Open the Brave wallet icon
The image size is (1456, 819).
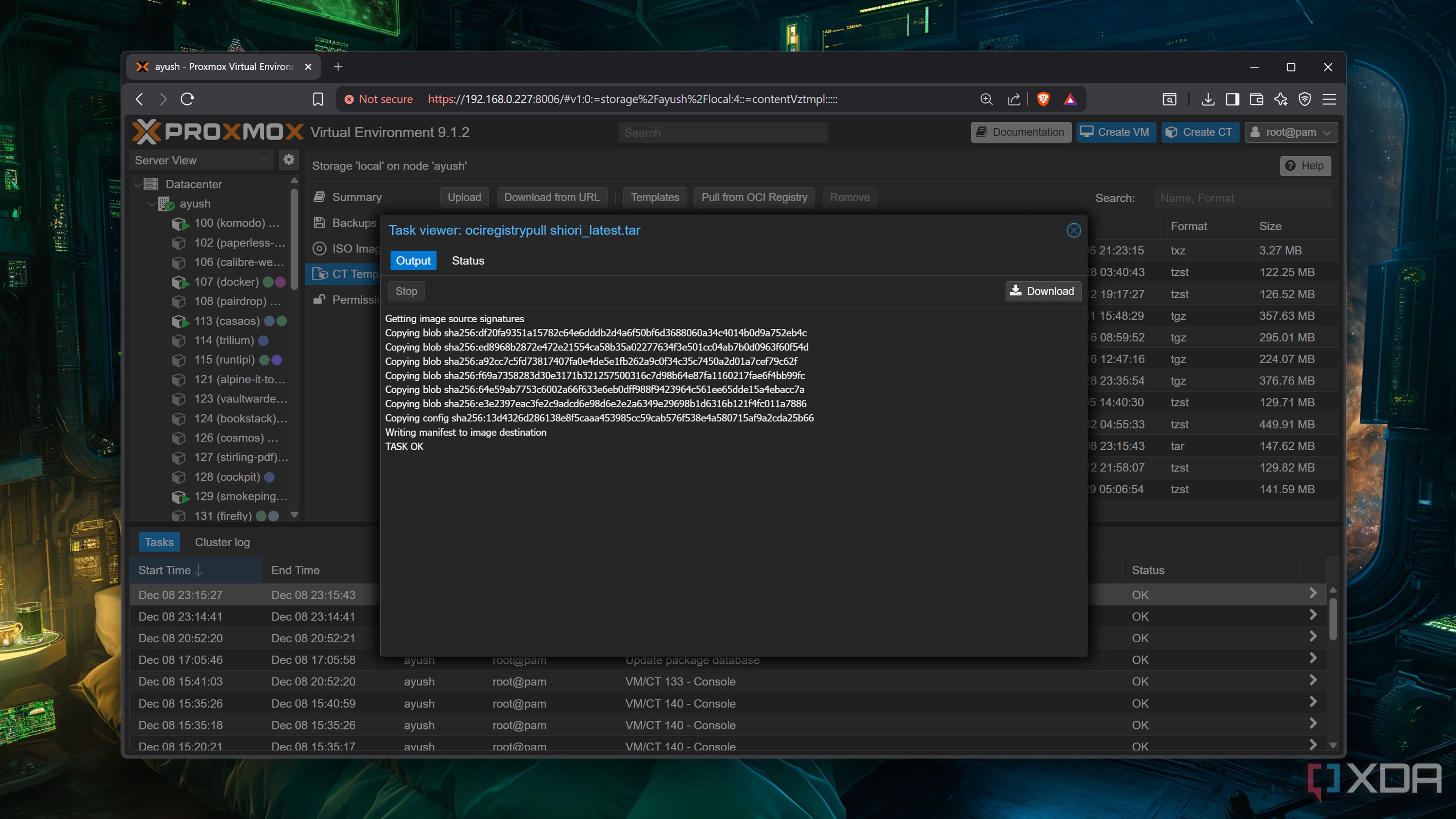[x=1257, y=99]
